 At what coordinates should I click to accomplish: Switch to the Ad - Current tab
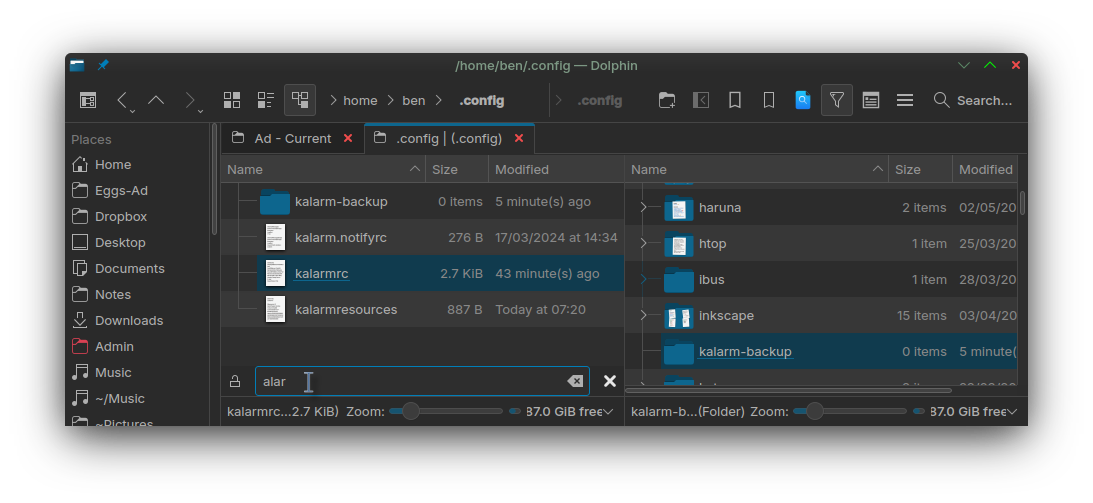click(x=293, y=139)
